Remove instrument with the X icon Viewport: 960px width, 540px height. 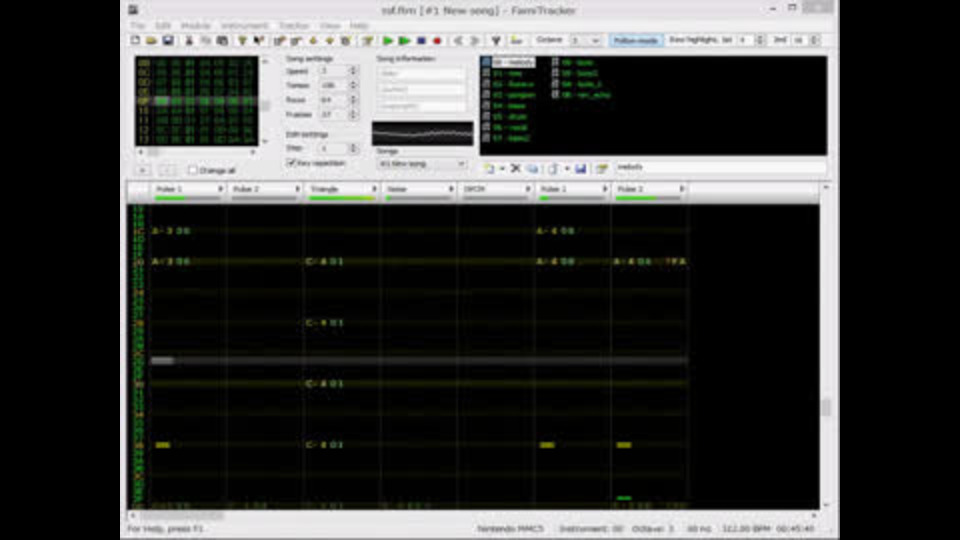pos(516,168)
